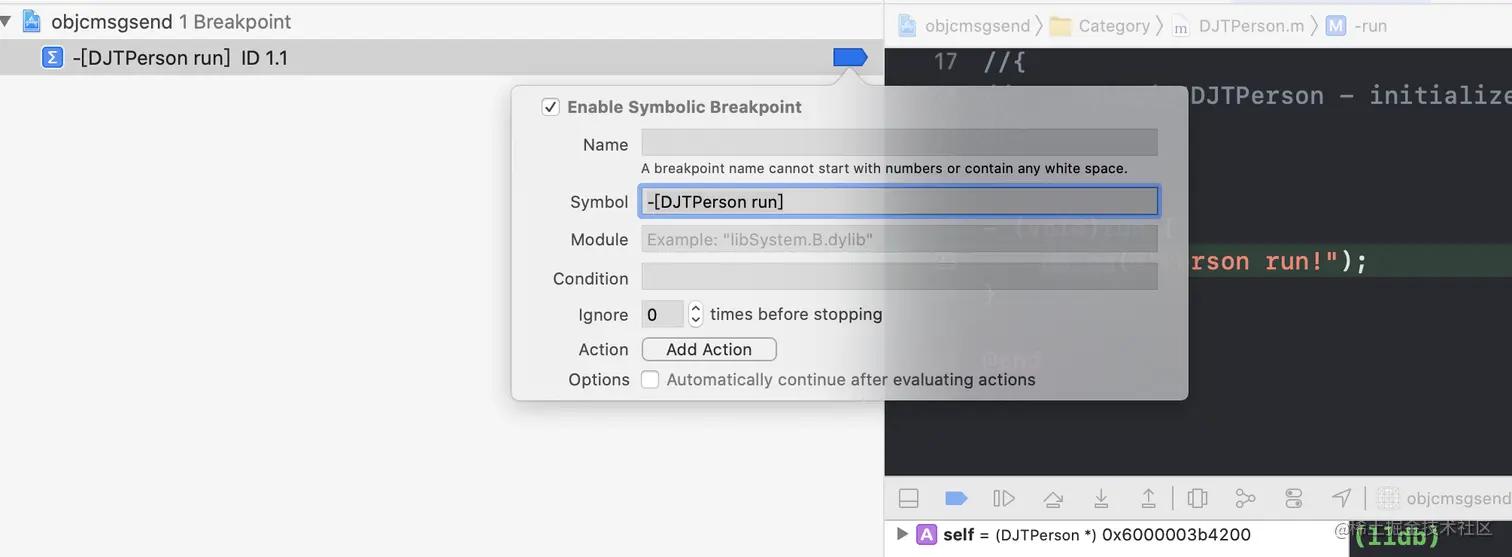Image resolution: width=1512 pixels, height=557 pixels.
Task: Click Simulate Location arrow icon
Action: pyautogui.click(x=1342, y=498)
